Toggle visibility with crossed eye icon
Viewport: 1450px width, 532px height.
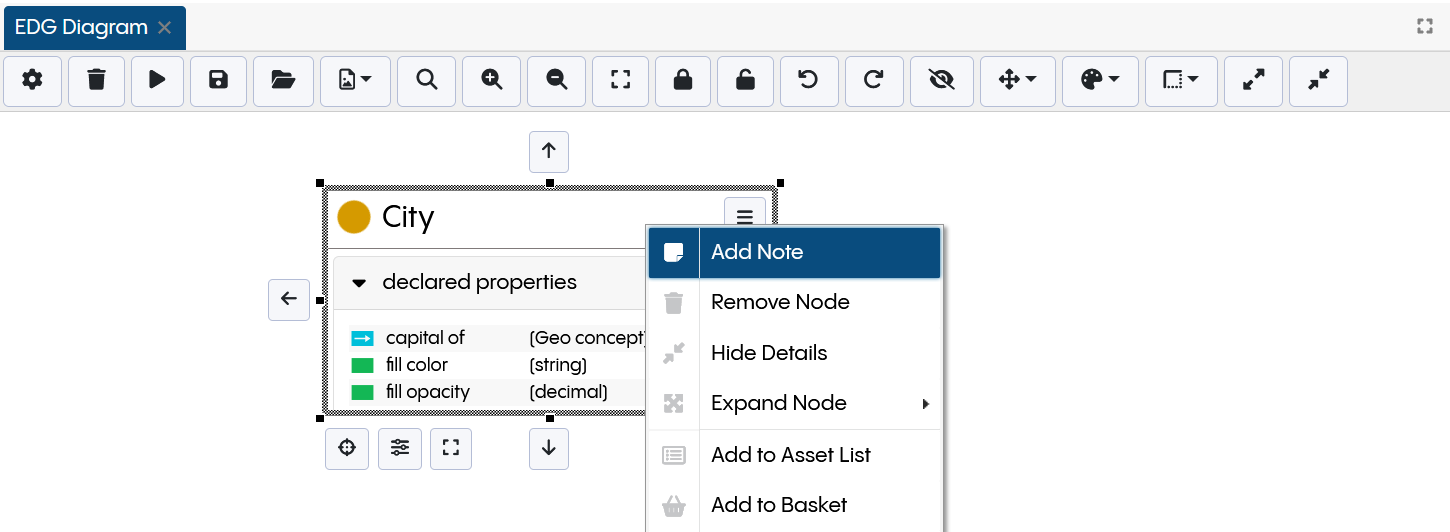[x=941, y=80]
